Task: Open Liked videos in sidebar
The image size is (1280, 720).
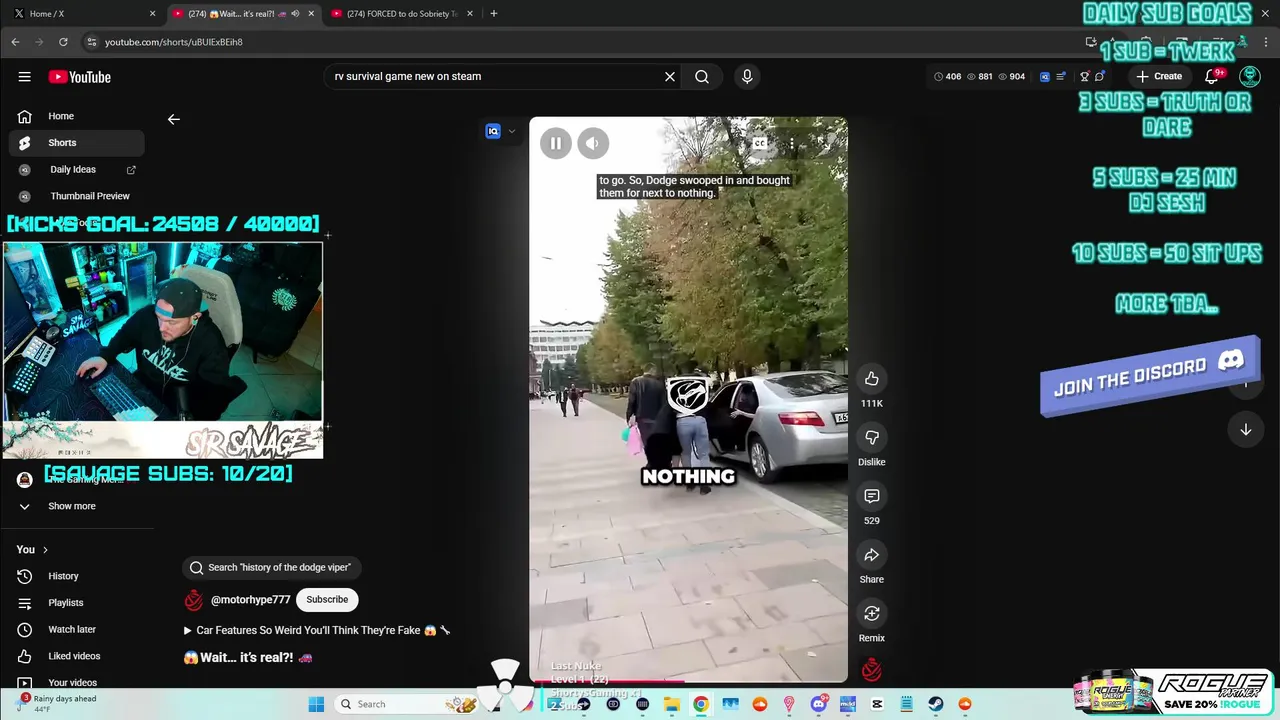Action: [76, 656]
